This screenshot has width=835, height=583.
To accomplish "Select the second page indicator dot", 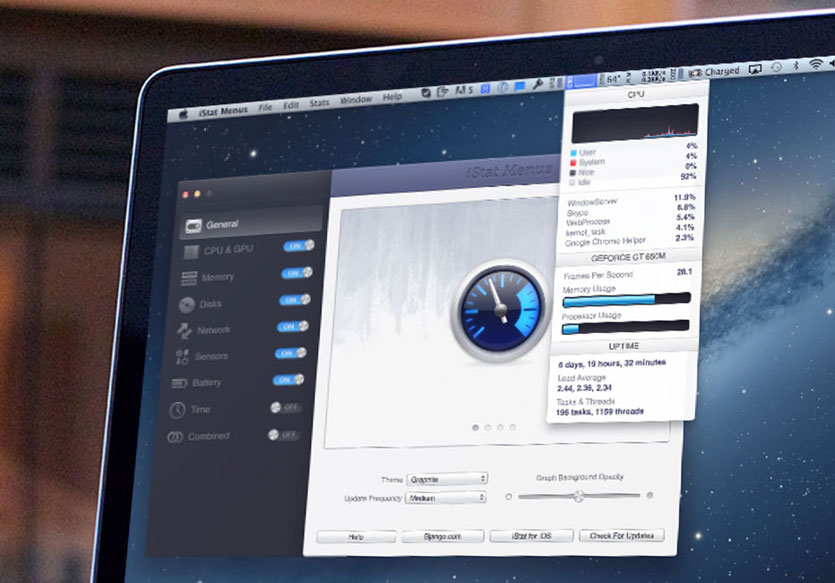I will point(487,428).
